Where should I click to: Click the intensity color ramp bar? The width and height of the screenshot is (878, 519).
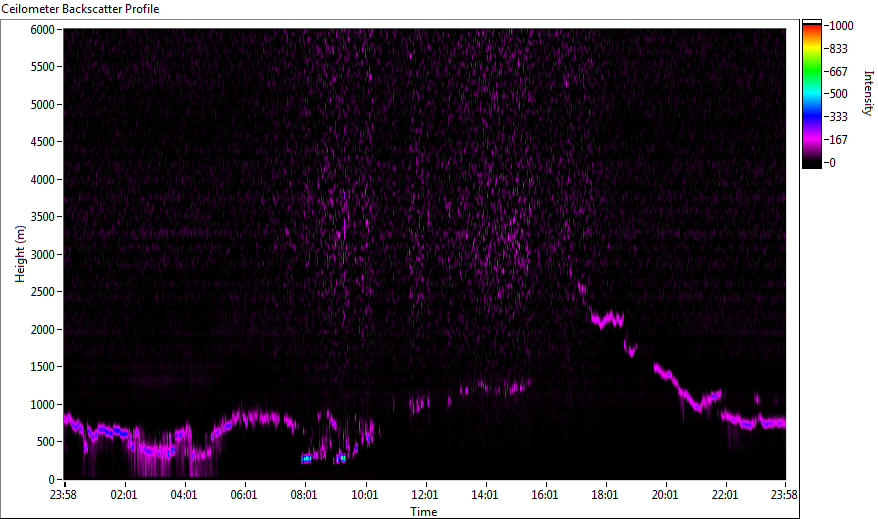coord(811,94)
